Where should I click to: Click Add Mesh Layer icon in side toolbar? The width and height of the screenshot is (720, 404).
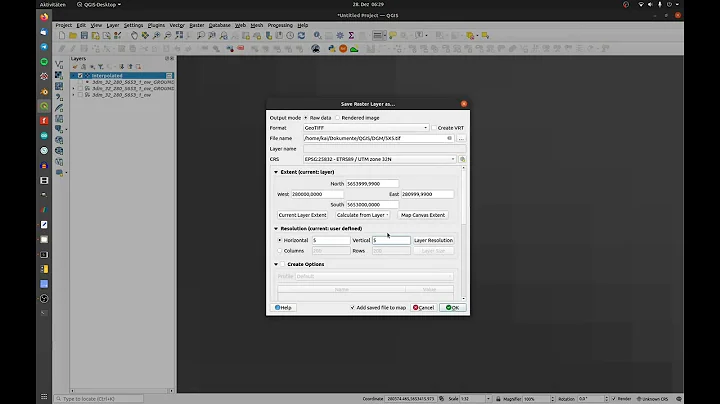point(59,86)
